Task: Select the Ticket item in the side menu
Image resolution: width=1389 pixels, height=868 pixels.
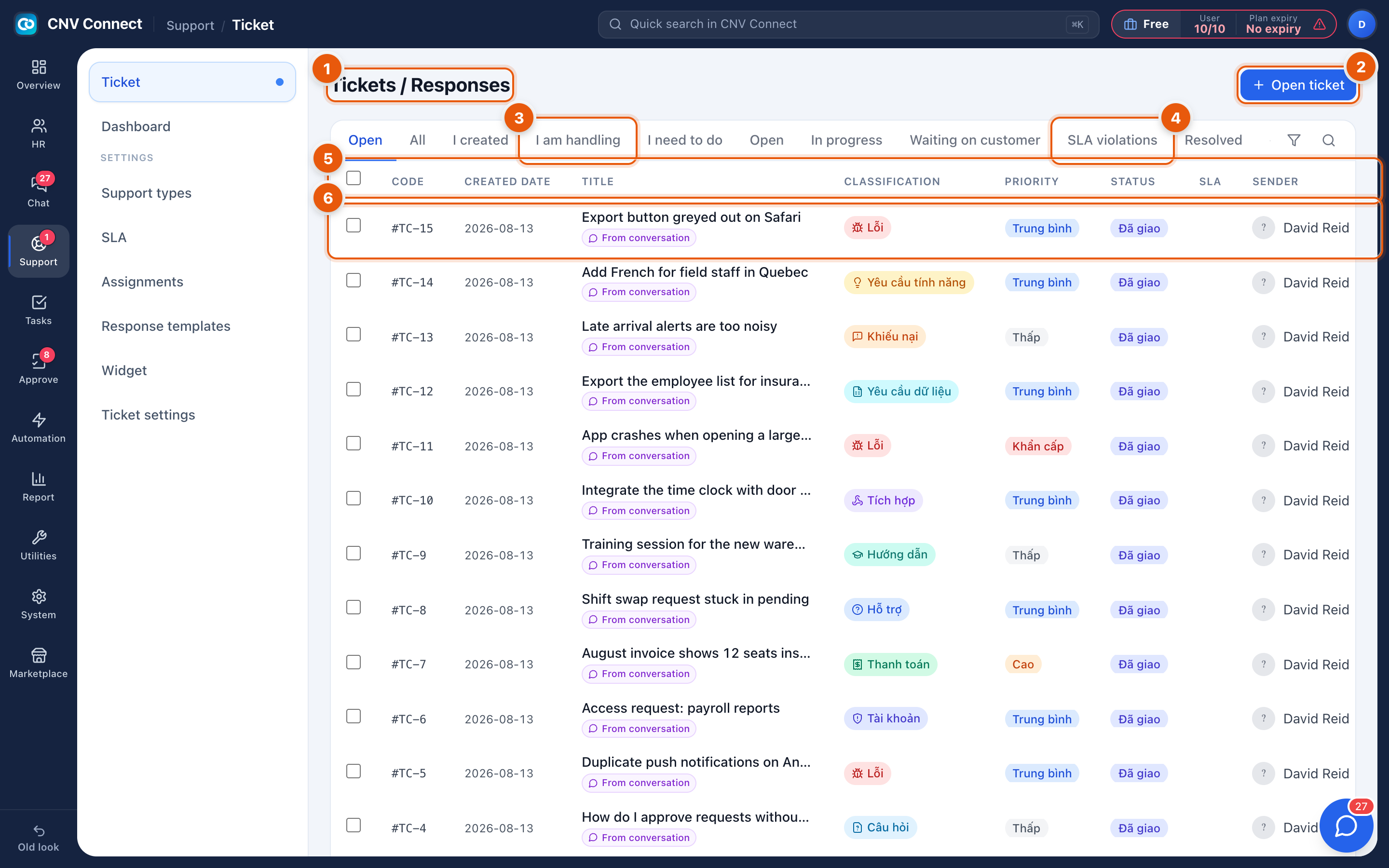Action: click(x=192, y=82)
